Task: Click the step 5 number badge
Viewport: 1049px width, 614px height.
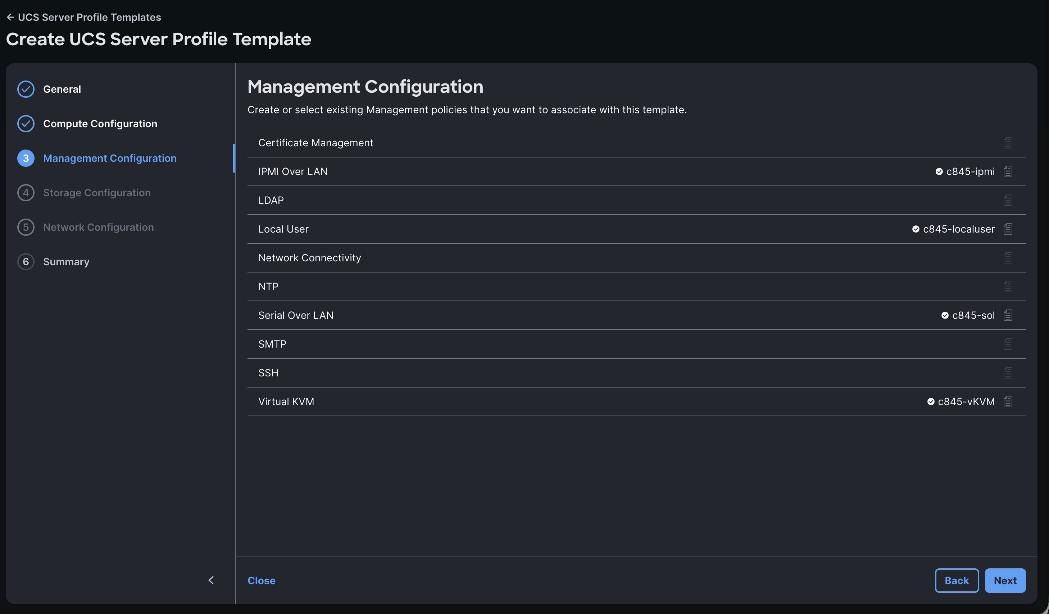Action: (25, 227)
